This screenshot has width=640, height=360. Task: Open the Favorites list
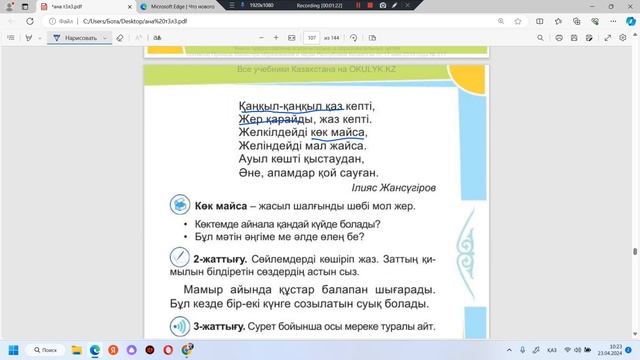point(558,21)
